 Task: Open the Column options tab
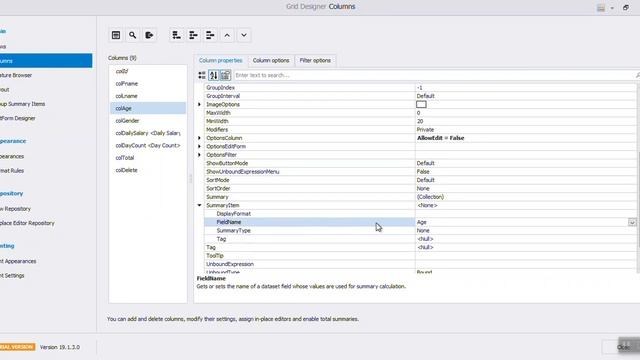(x=271, y=60)
